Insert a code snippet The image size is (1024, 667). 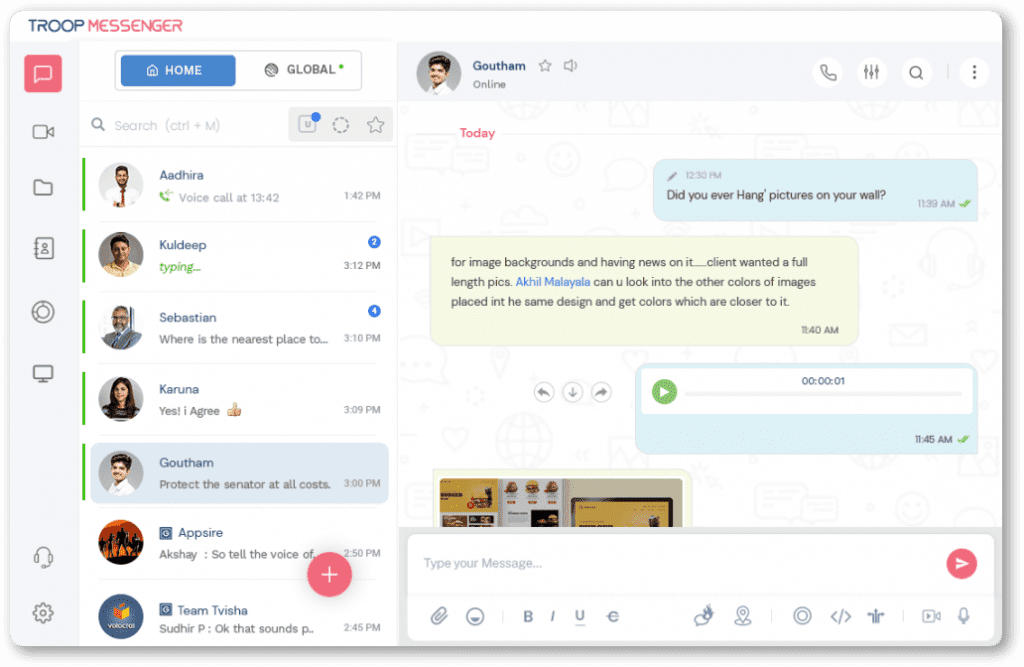tap(840, 616)
